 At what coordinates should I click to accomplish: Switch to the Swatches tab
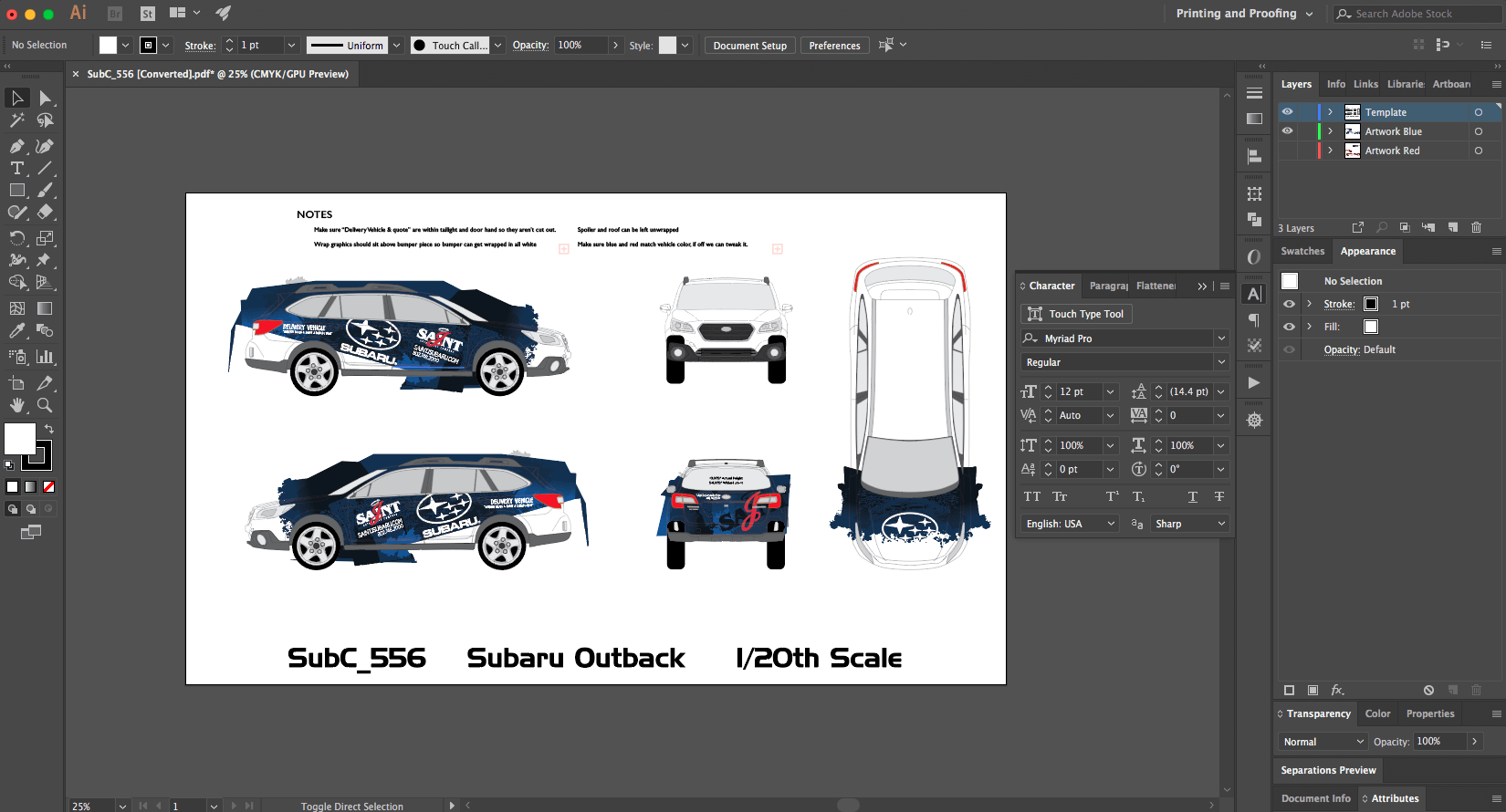tap(1302, 251)
